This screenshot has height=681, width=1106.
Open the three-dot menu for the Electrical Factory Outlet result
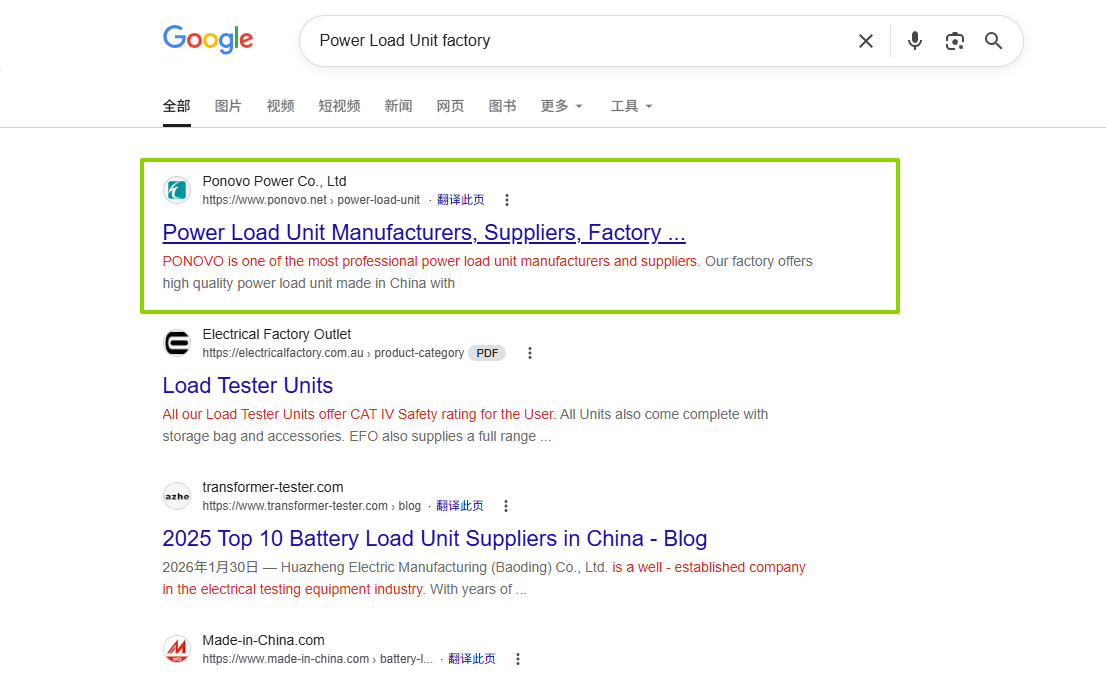click(x=530, y=353)
